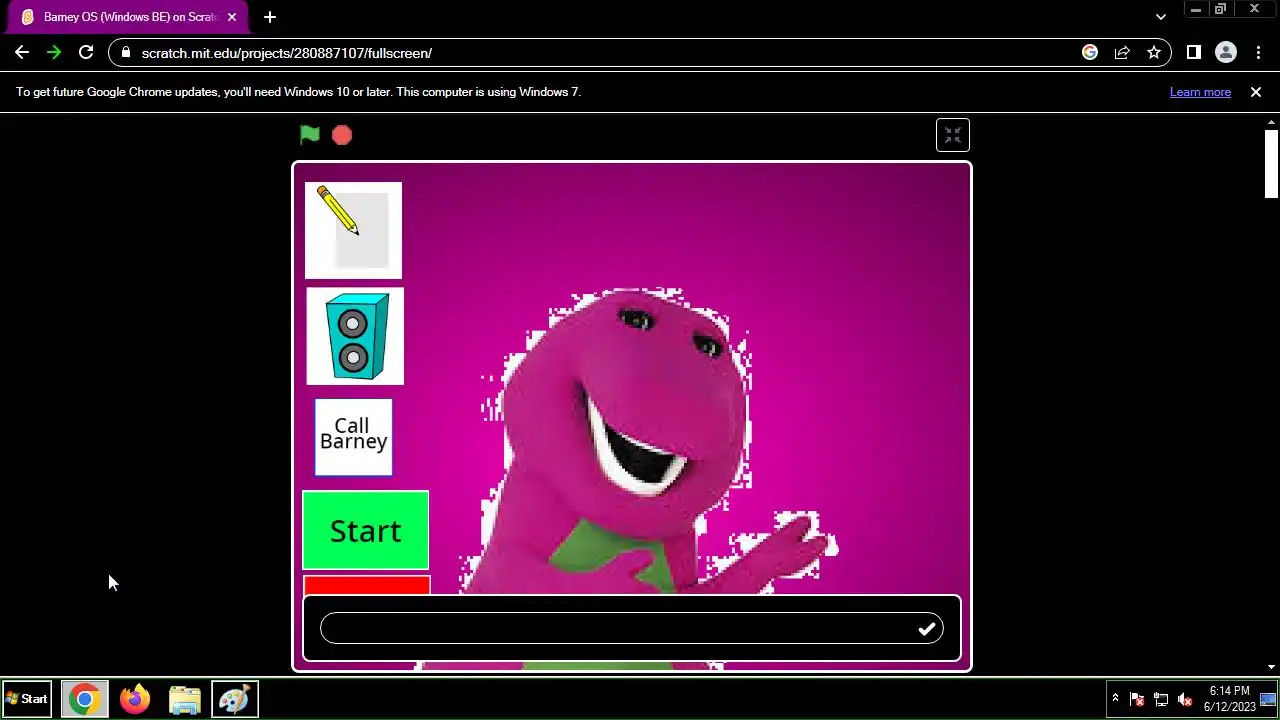Screen dimensions: 1280x720
Task: Open the speaker sound app icon
Action: pyautogui.click(x=355, y=336)
